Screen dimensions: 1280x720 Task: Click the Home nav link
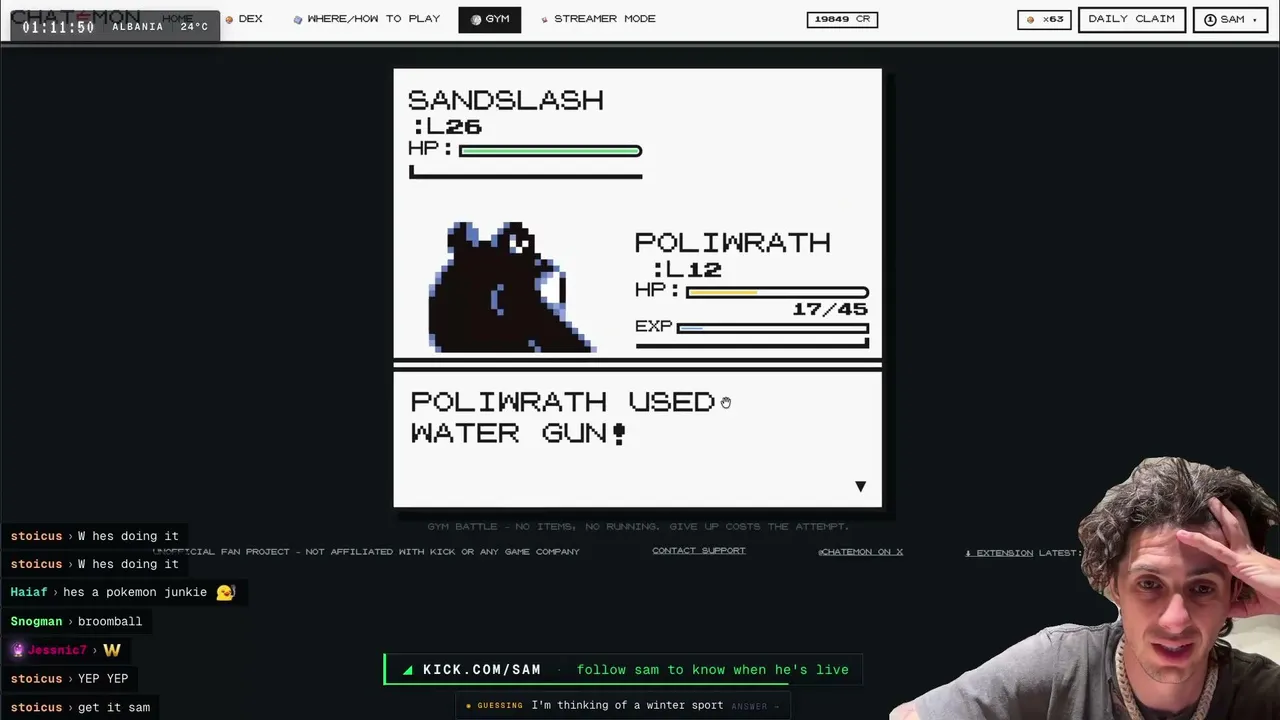pyautogui.click(x=178, y=19)
